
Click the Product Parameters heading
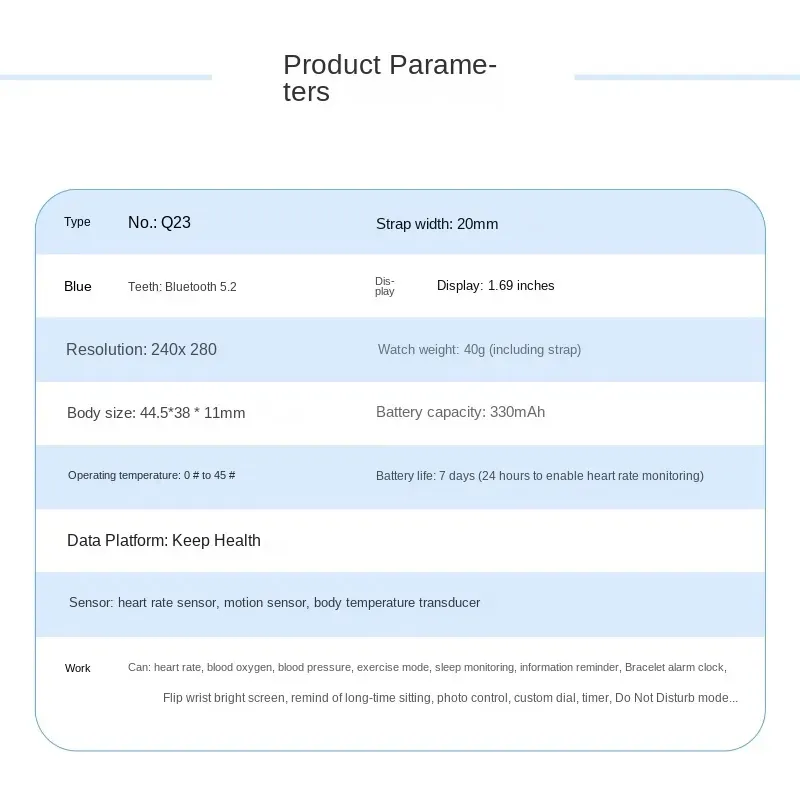389,79
